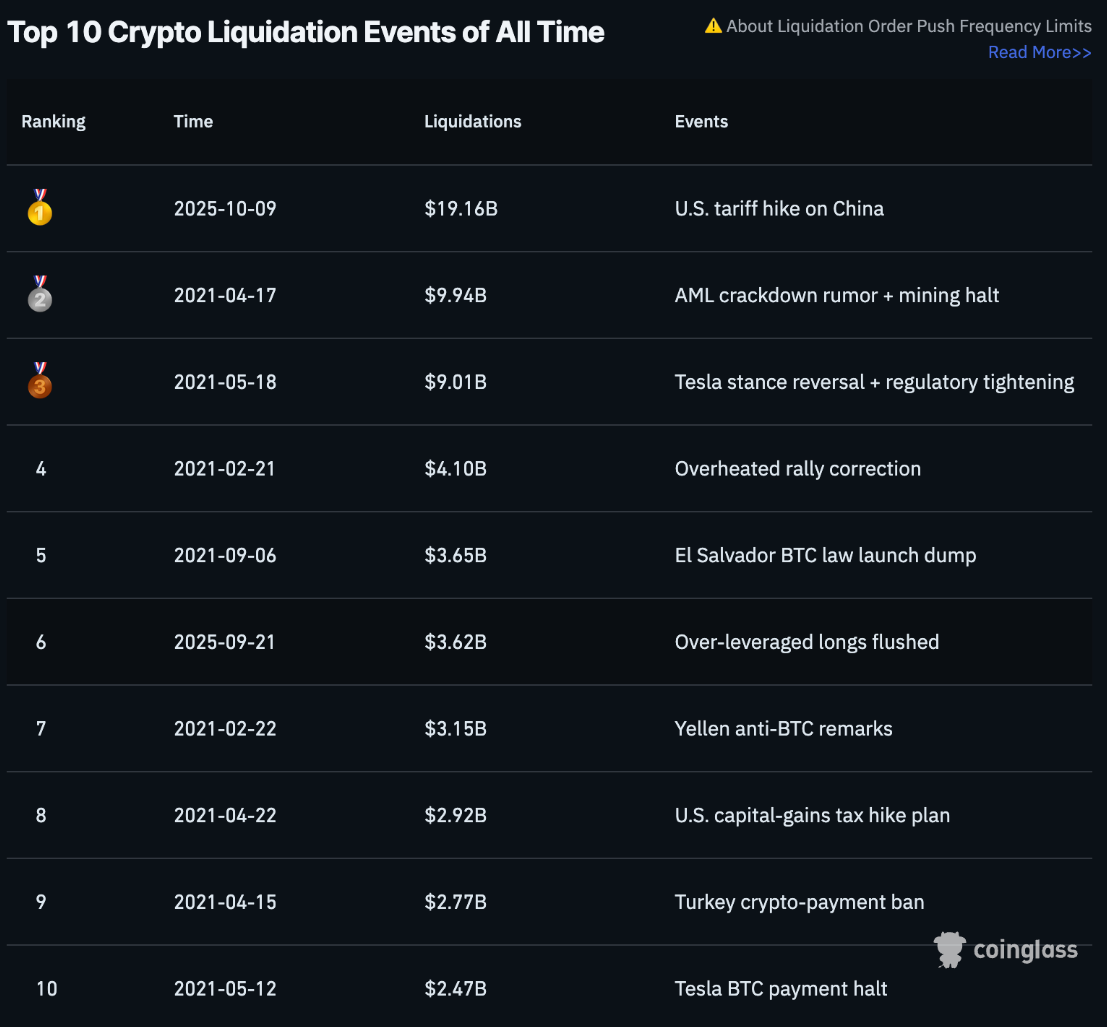Select the Tesla stance reversal event row
The image size is (1108, 1028).
(x=874, y=382)
